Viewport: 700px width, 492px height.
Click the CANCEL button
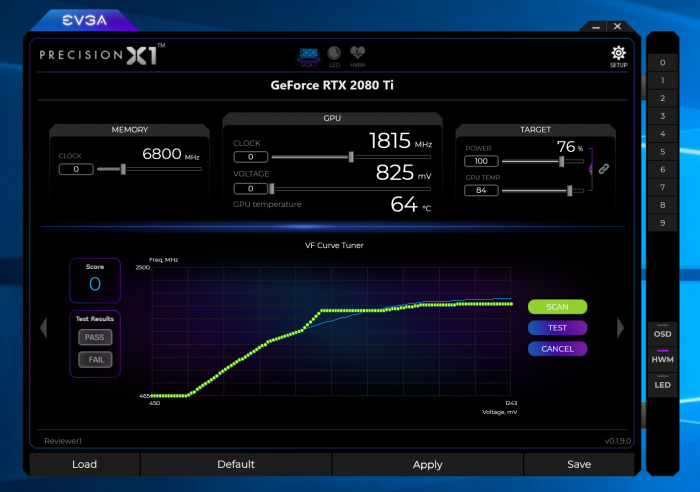(x=557, y=349)
